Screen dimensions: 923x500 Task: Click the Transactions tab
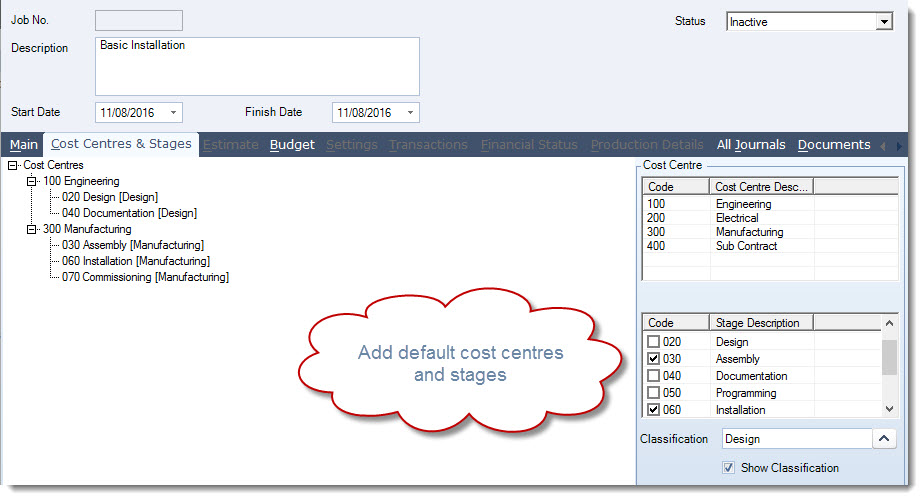(428, 145)
